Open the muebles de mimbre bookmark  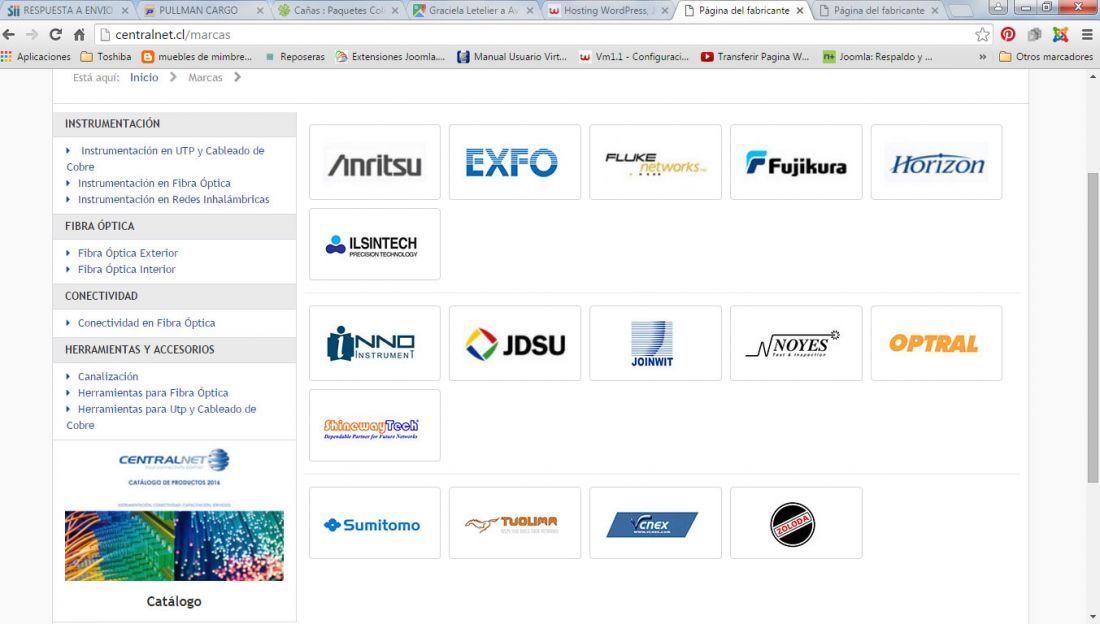tap(197, 57)
